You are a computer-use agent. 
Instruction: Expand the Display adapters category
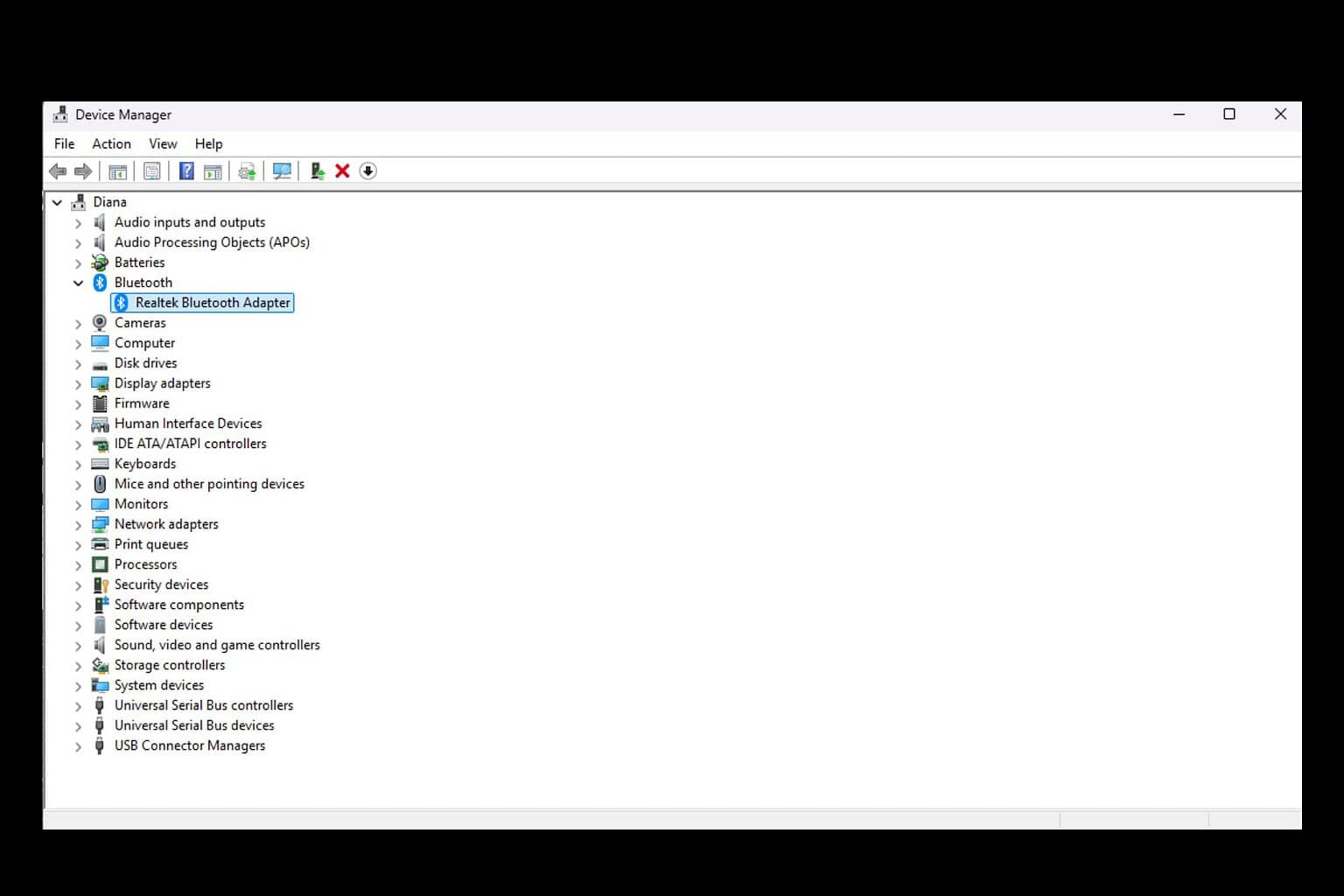click(x=78, y=383)
